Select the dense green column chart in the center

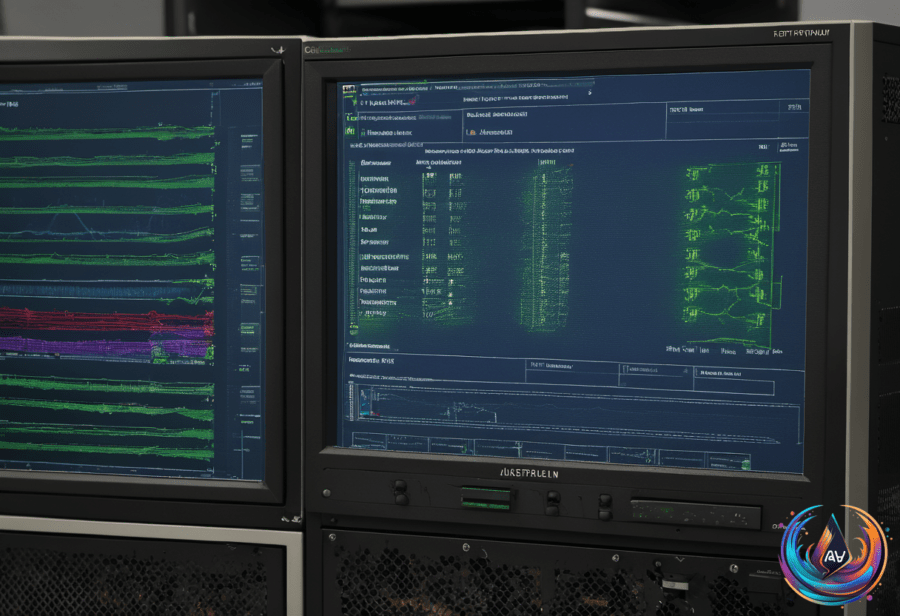pos(545,247)
